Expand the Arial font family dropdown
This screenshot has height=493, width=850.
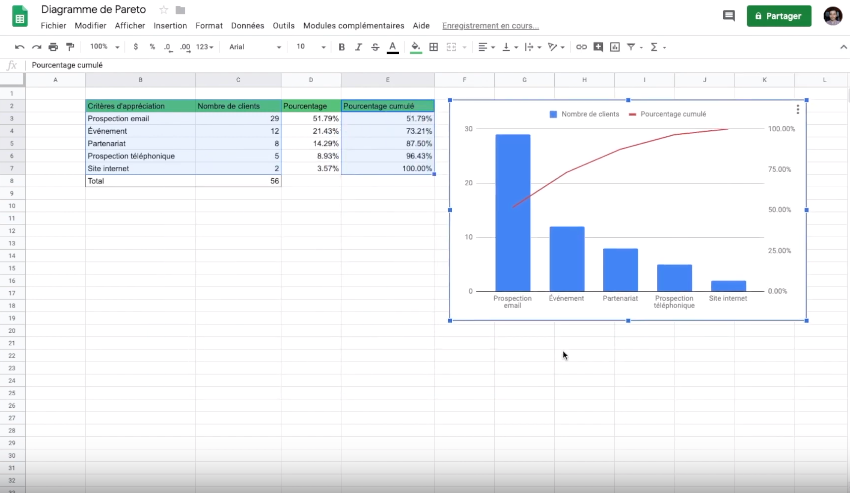click(254, 47)
